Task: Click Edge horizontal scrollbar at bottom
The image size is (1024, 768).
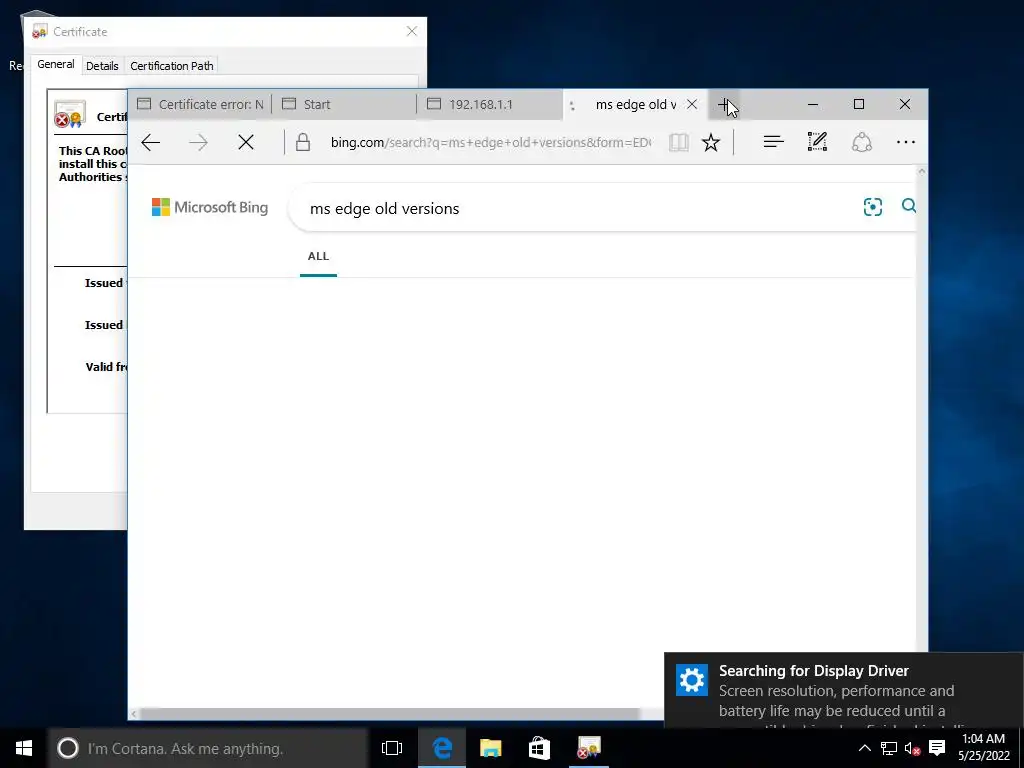Action: click(390, 714)
